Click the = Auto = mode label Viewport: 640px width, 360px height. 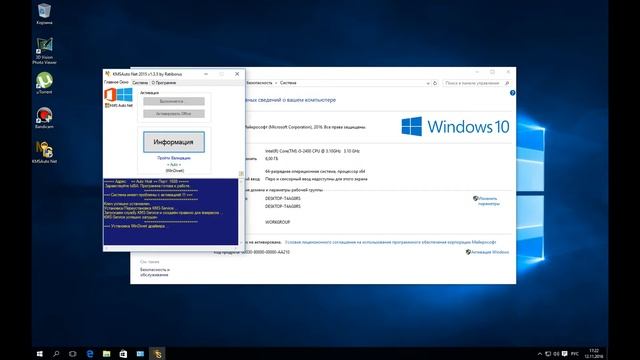coord(174,164)
